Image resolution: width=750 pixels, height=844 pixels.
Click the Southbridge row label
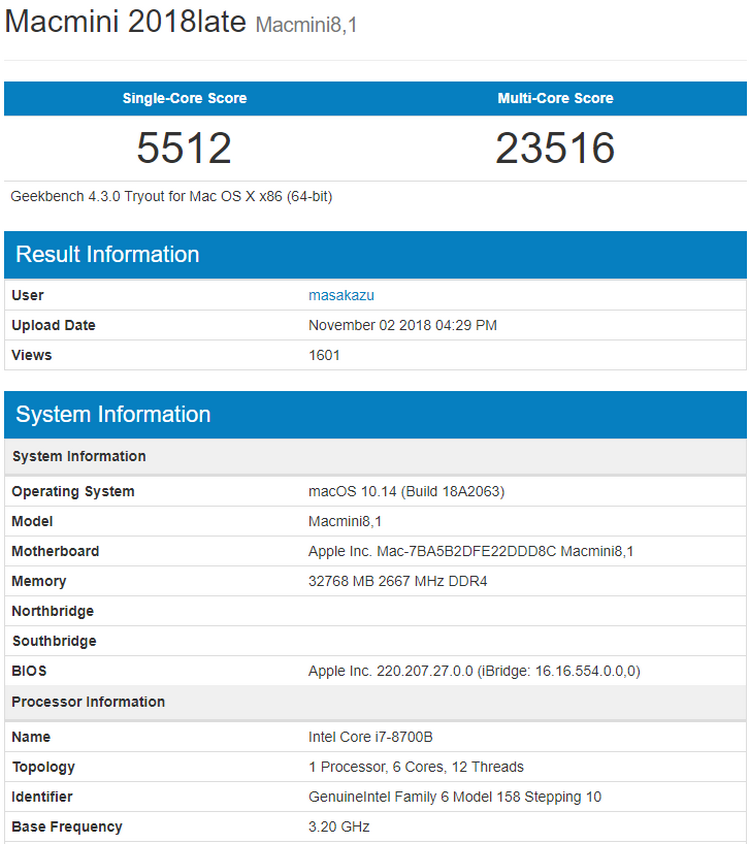(54, 641)
